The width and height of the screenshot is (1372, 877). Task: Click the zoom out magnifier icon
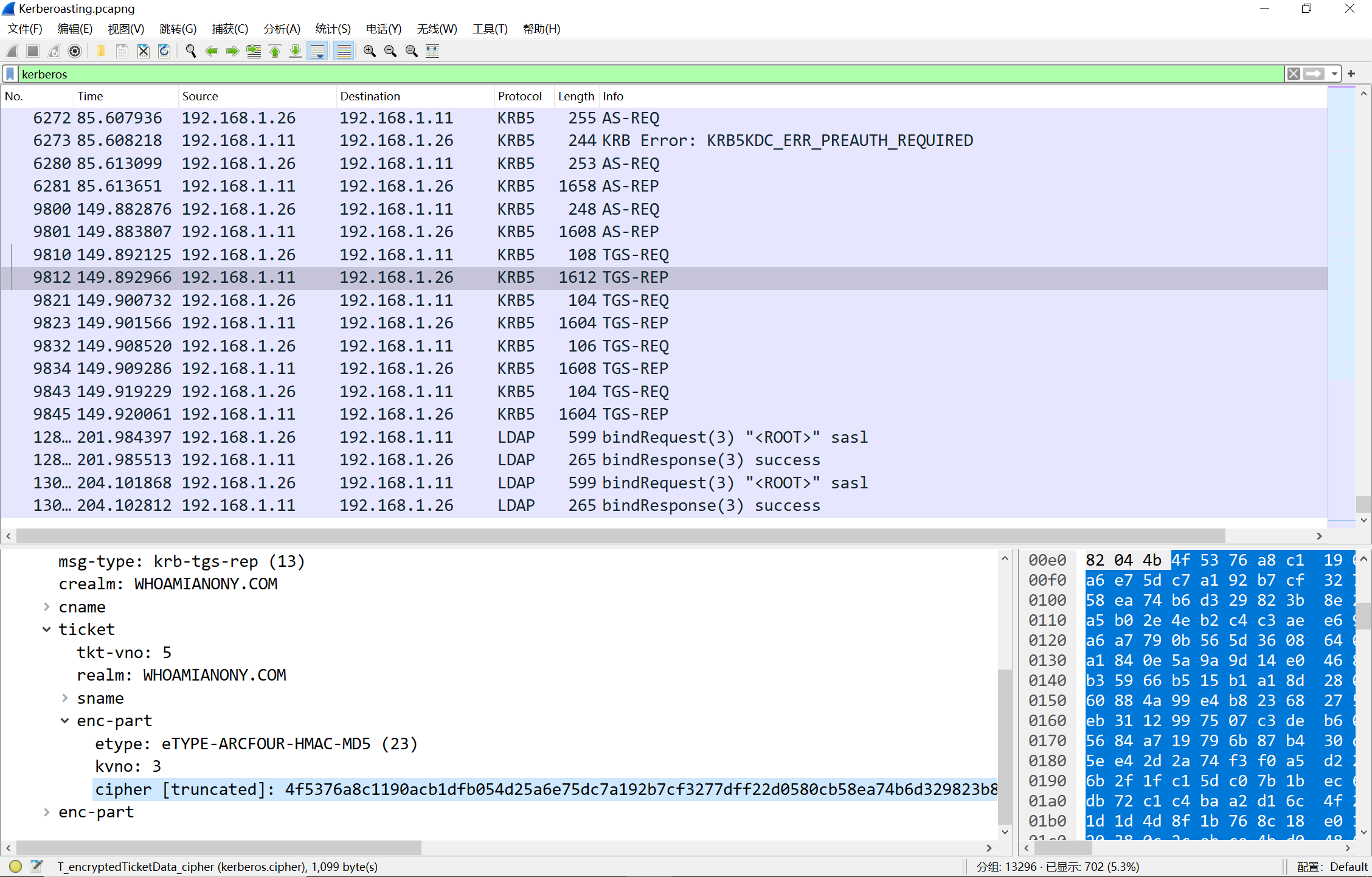[390, 51]
